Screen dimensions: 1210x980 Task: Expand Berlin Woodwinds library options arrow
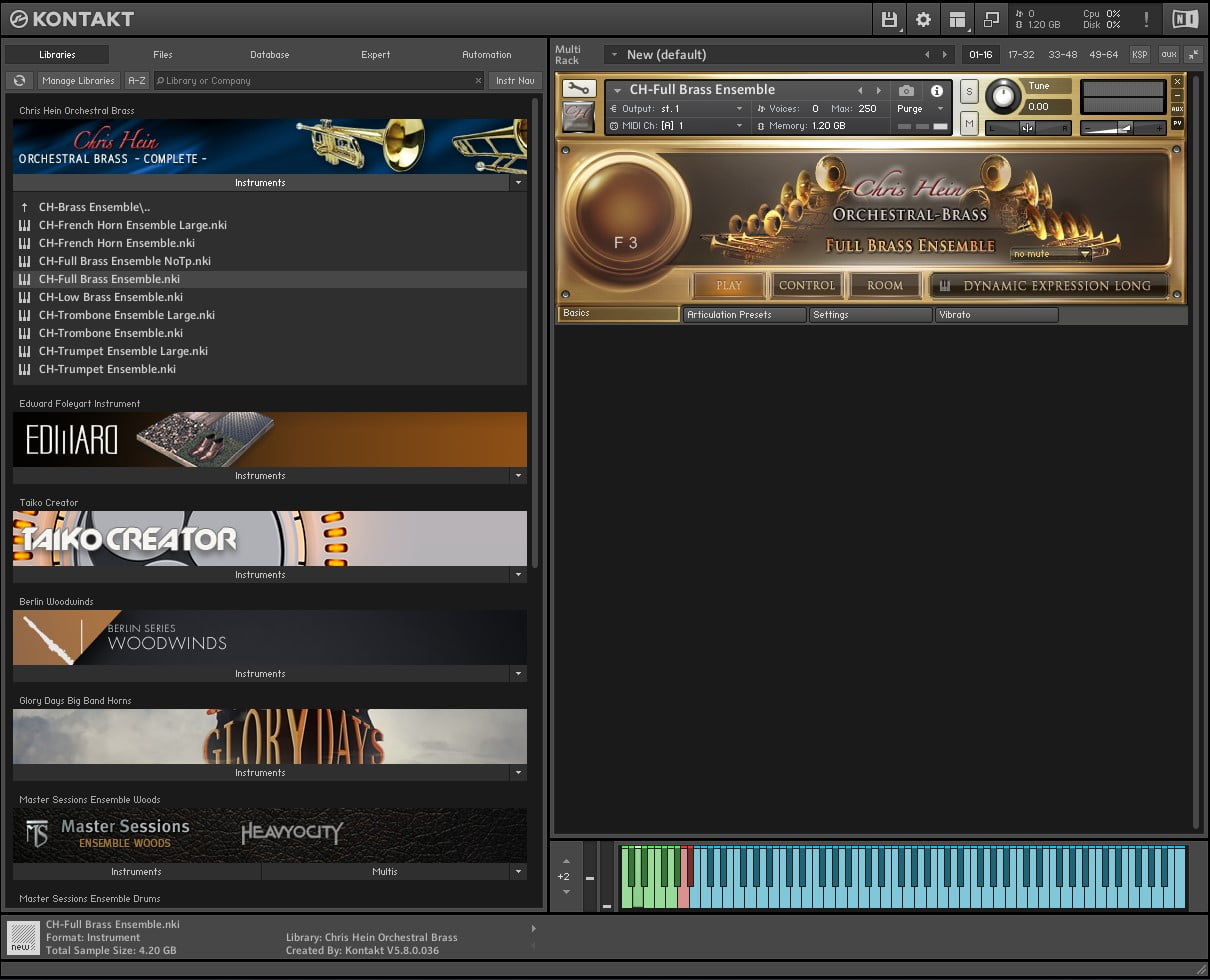[x=518, y=674]
